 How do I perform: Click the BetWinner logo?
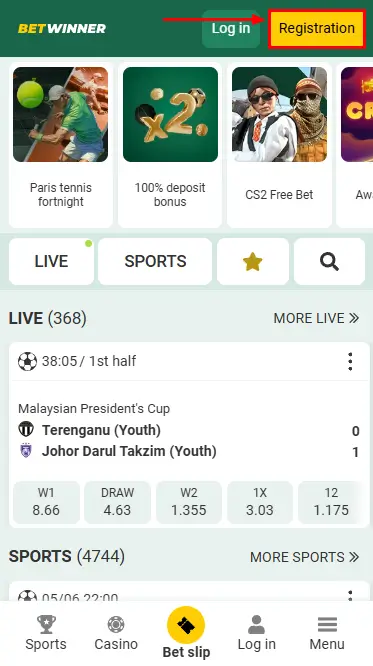[x=62, y=28]
